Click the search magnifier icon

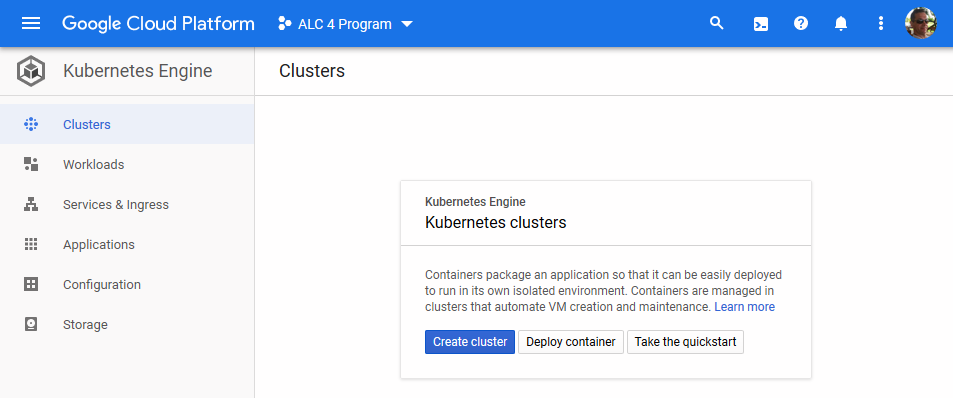[x=717, y=23]
